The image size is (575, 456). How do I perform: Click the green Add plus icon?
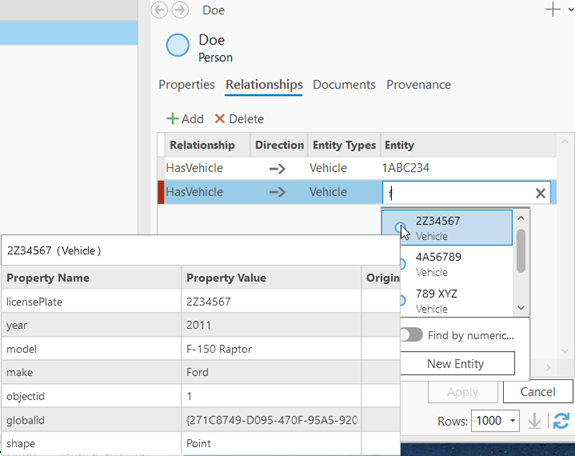(x=172, y=118)
